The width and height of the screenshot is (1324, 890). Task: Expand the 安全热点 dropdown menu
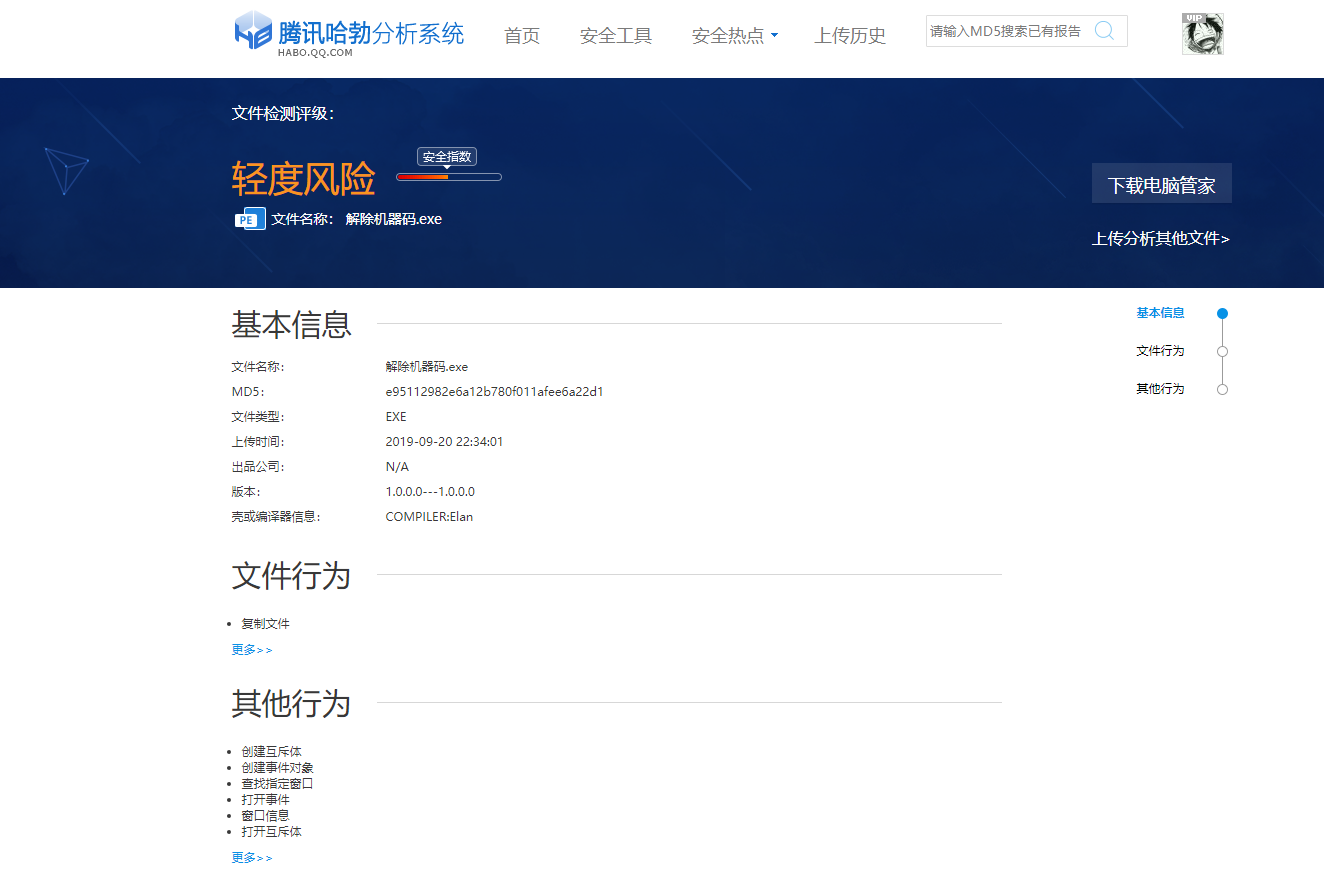click(734, 36)
